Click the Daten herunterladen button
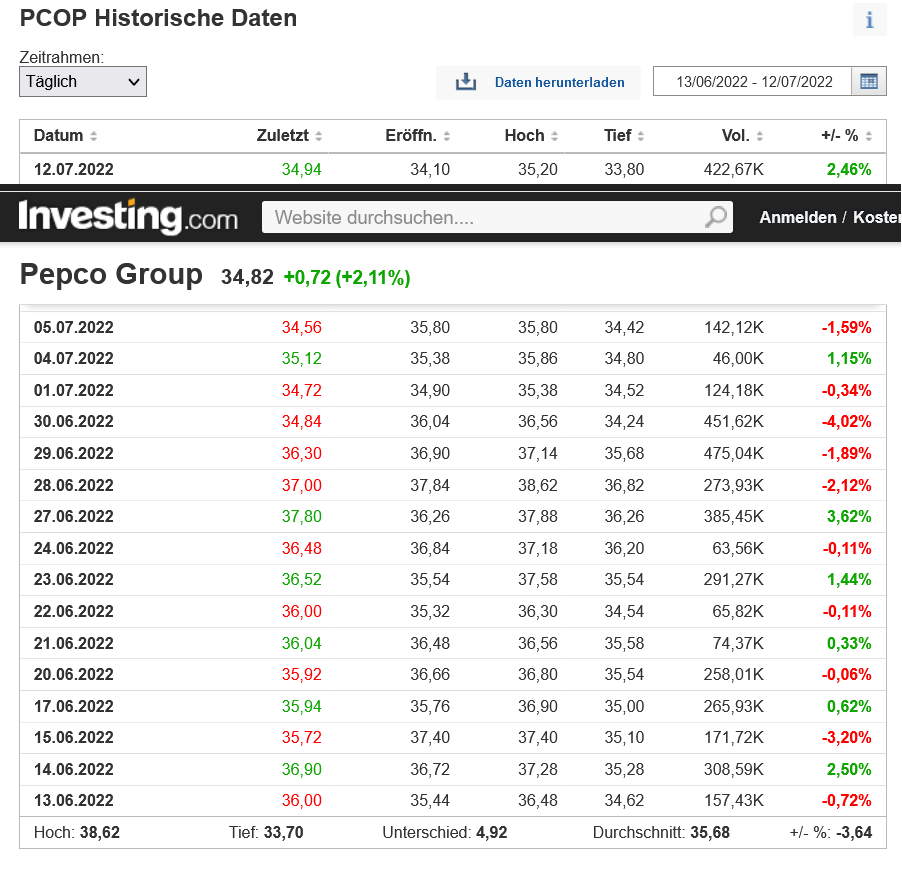This screenshot has height=892, width=902. [559, 83]
